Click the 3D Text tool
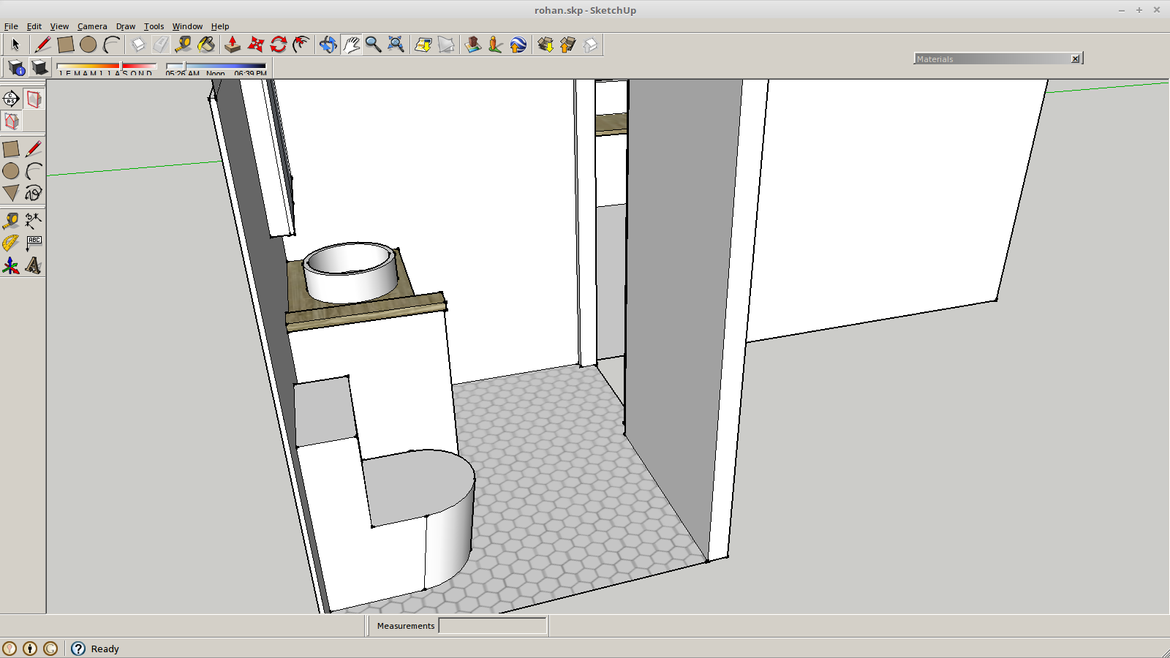 33,266
